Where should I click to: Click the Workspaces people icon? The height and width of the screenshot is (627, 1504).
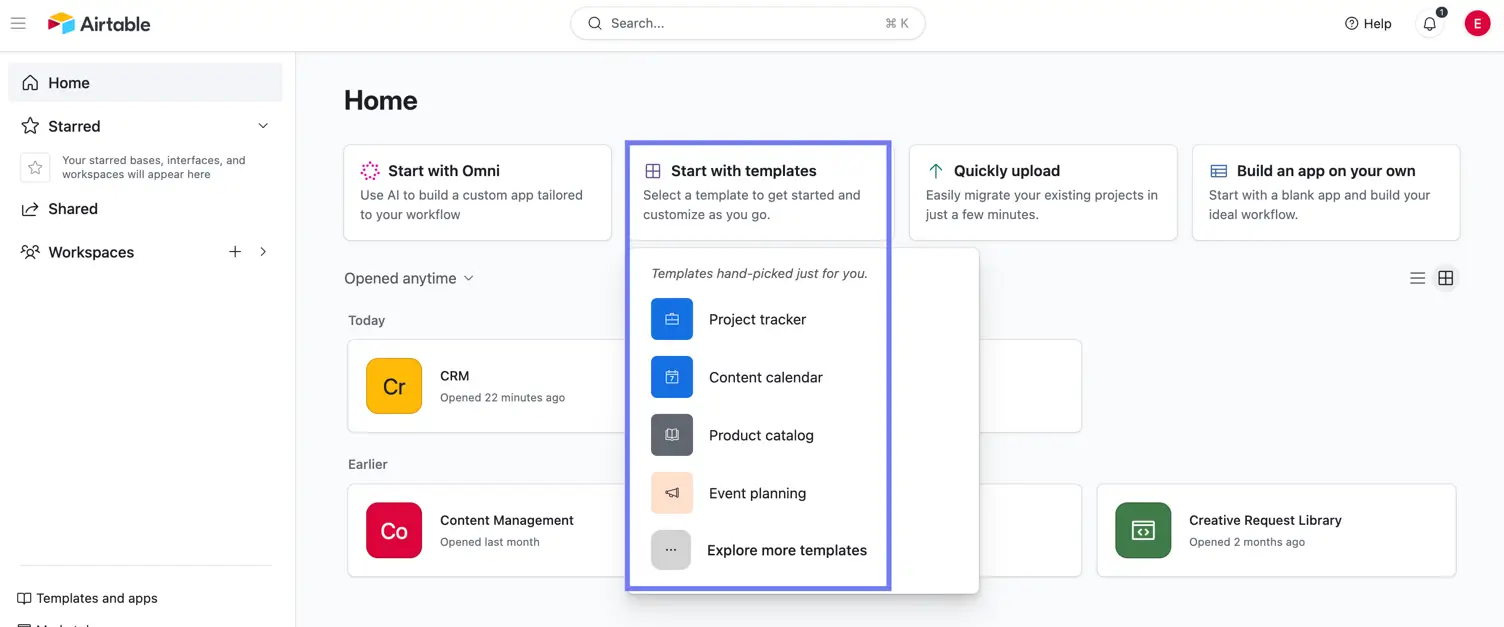click(30, 252)
